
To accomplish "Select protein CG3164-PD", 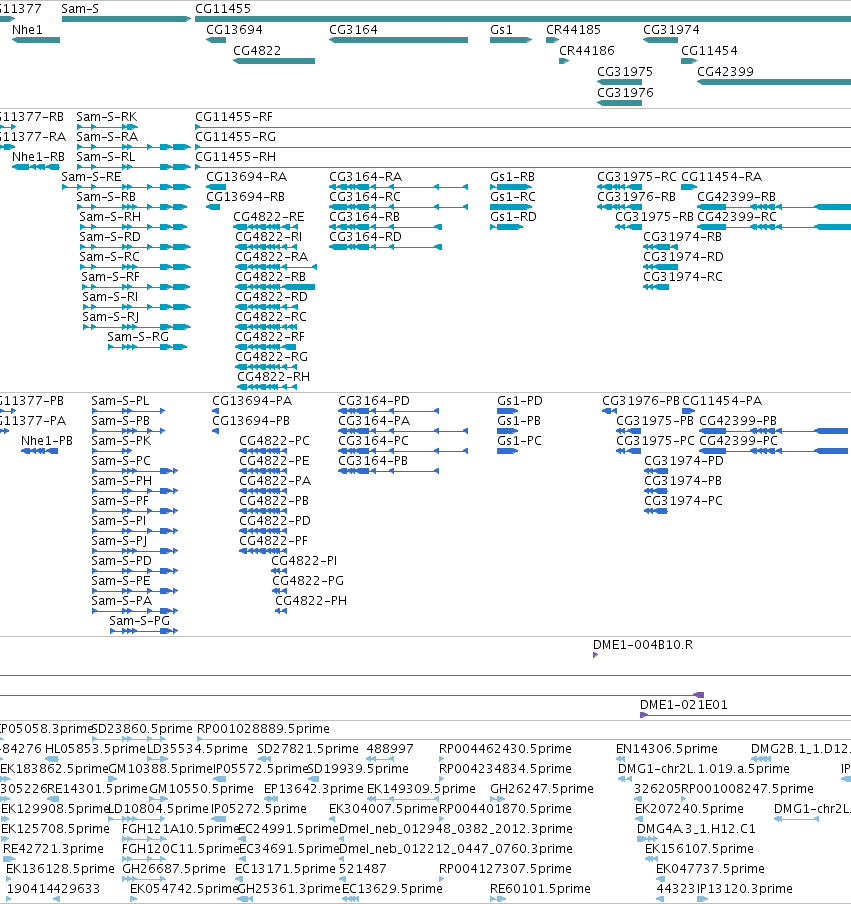I will click(x=374, y=401).
